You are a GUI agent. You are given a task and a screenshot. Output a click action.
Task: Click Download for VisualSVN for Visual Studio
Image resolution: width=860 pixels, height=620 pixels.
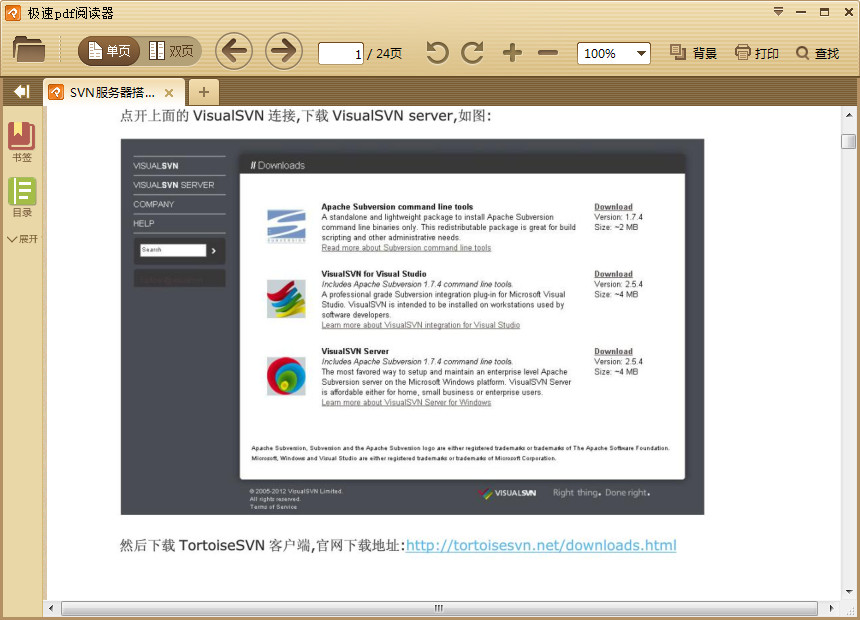(613, 274)
